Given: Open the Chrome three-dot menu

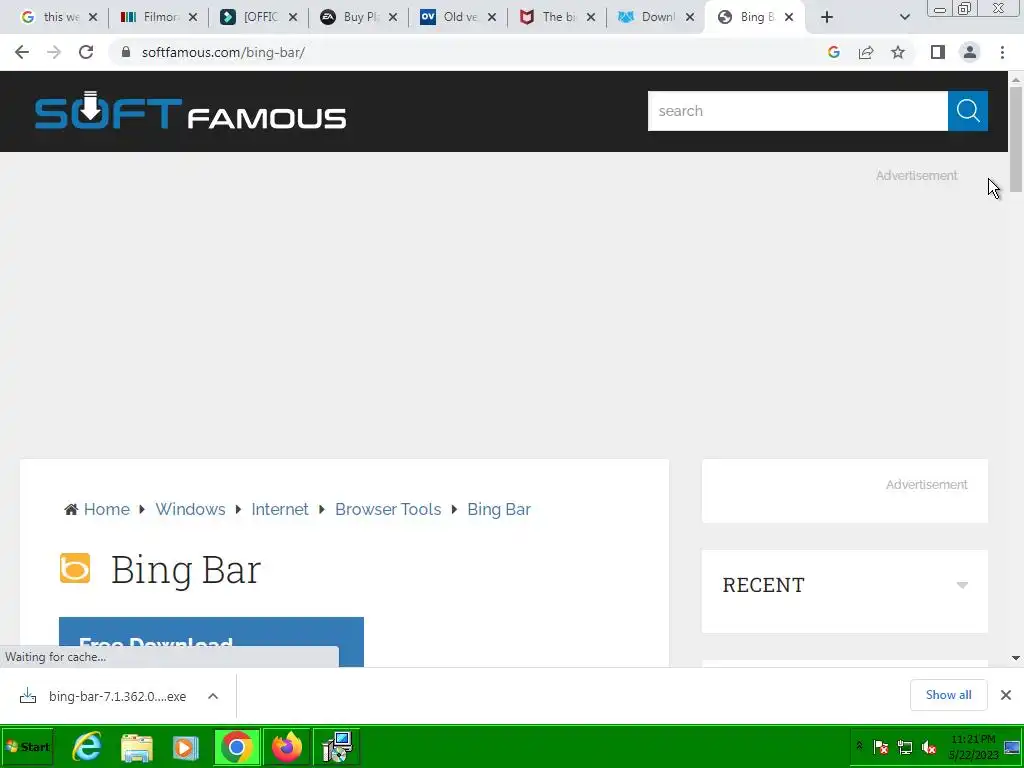Looking at the screenshot, I should tap(1002, 52).
